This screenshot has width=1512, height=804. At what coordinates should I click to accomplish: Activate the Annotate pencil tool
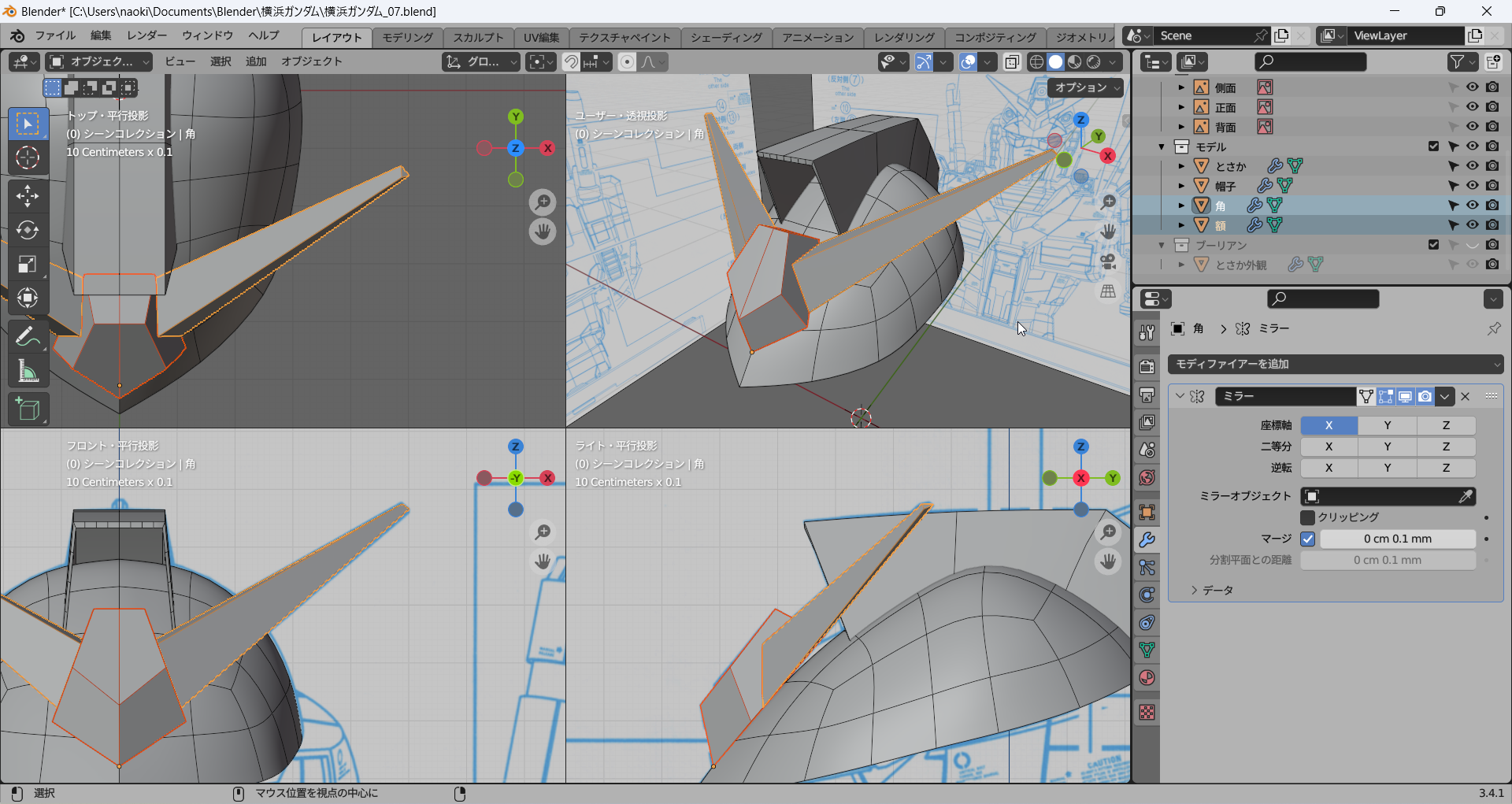click(28, 337)
